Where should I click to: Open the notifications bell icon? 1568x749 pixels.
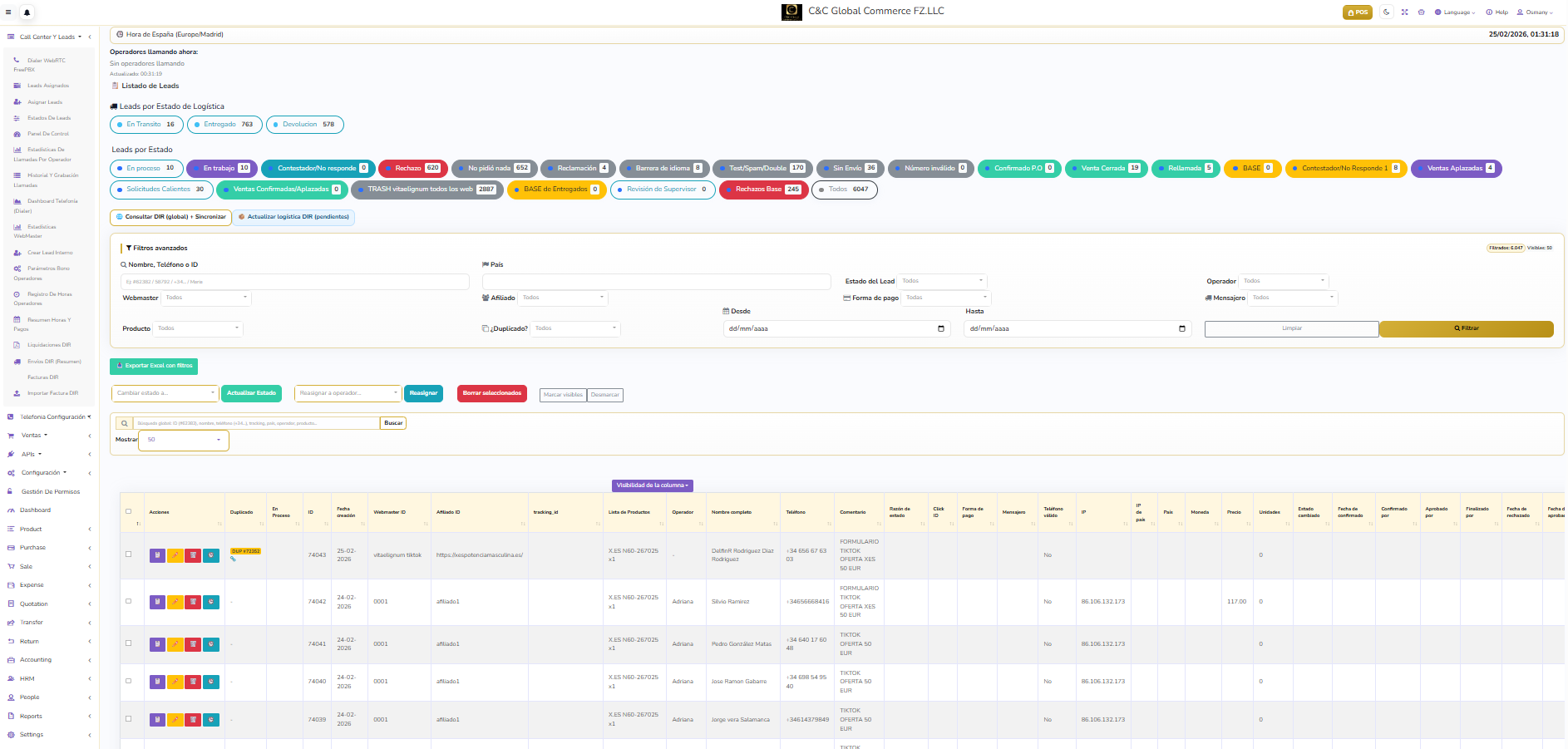[x=27, y=12]
